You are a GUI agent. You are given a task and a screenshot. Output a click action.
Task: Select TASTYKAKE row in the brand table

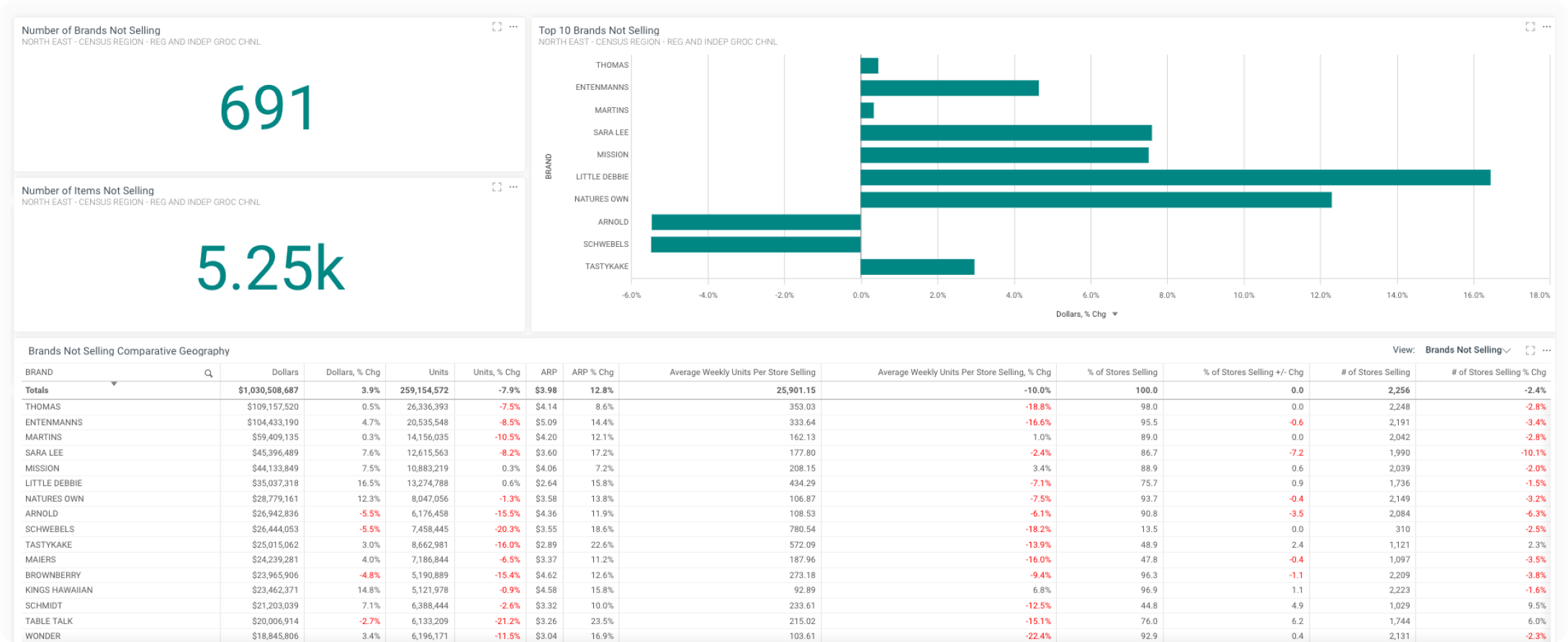click(x=786, y=545)
